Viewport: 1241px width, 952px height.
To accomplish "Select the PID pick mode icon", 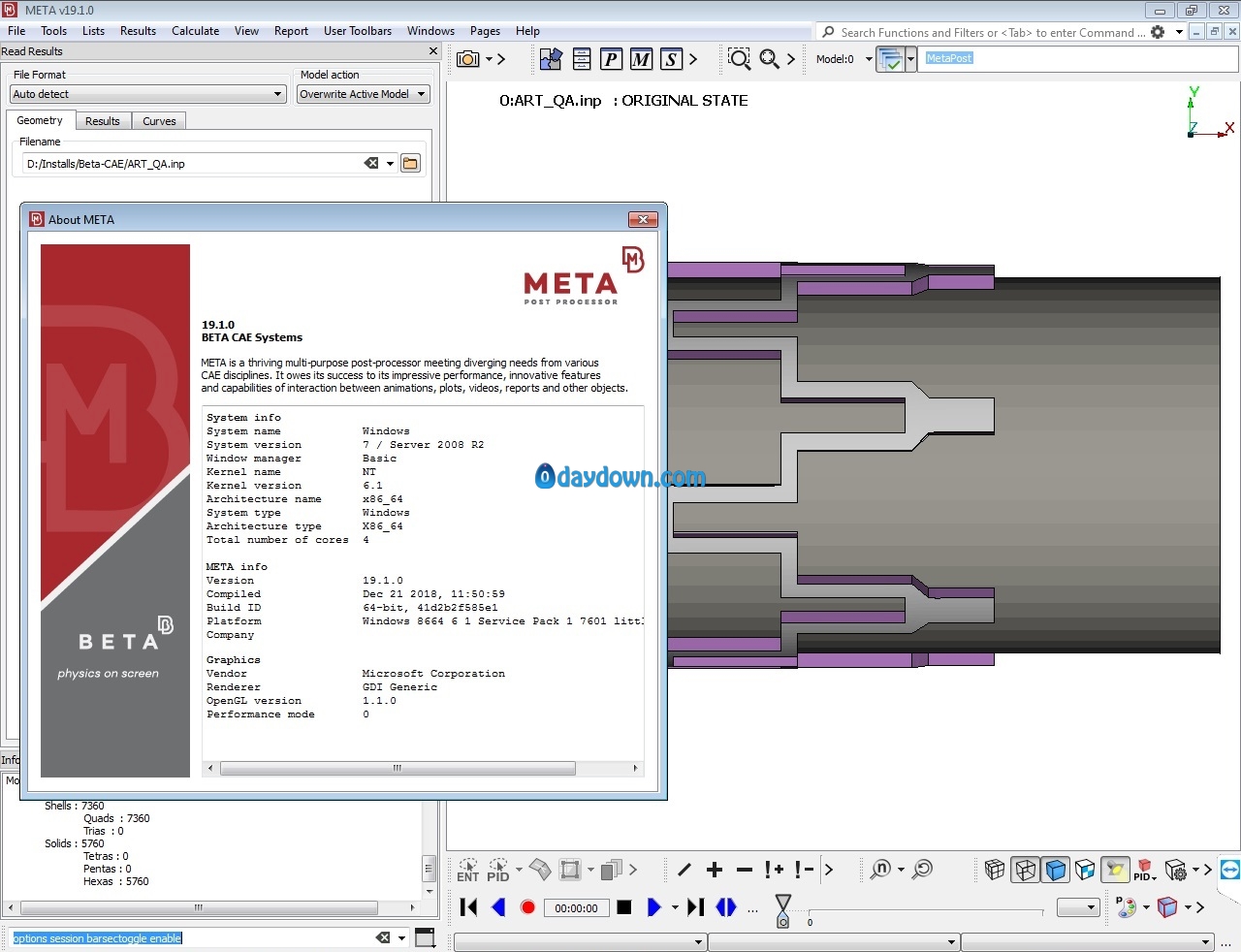I will click(498, 870).
